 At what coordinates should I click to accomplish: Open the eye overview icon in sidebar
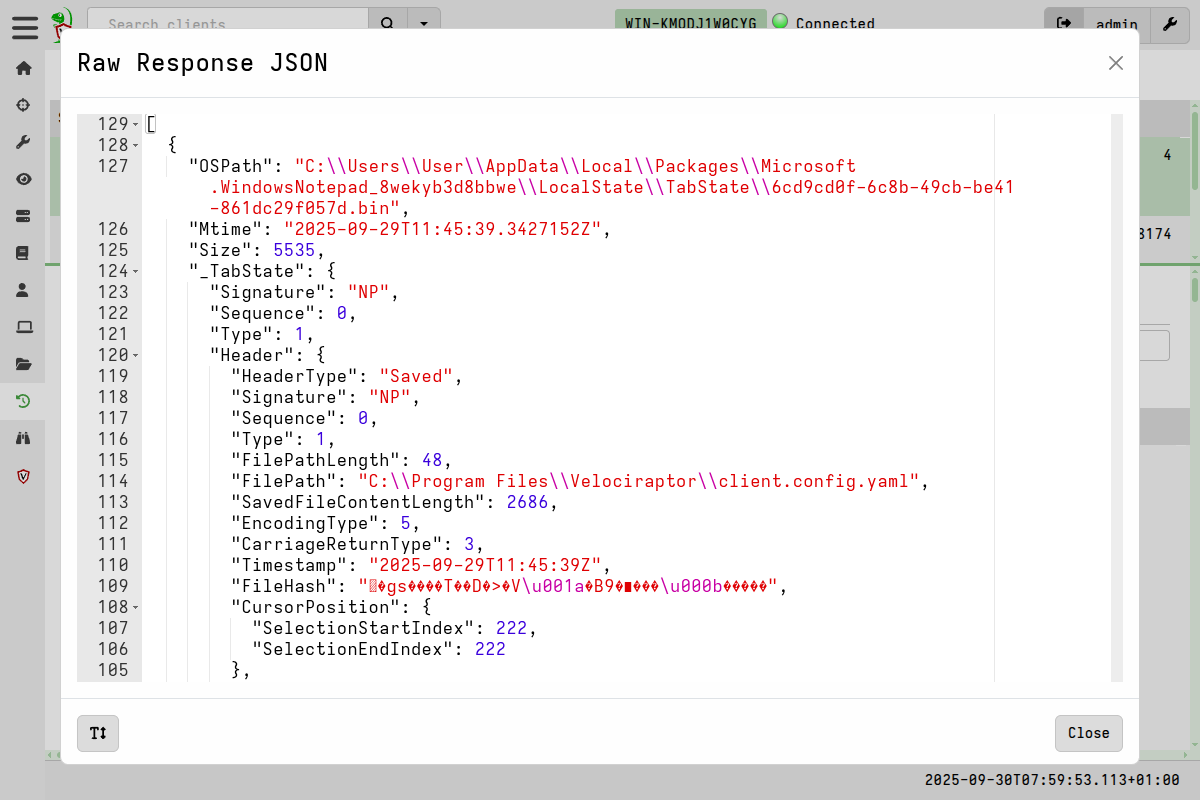pos(23,178)
